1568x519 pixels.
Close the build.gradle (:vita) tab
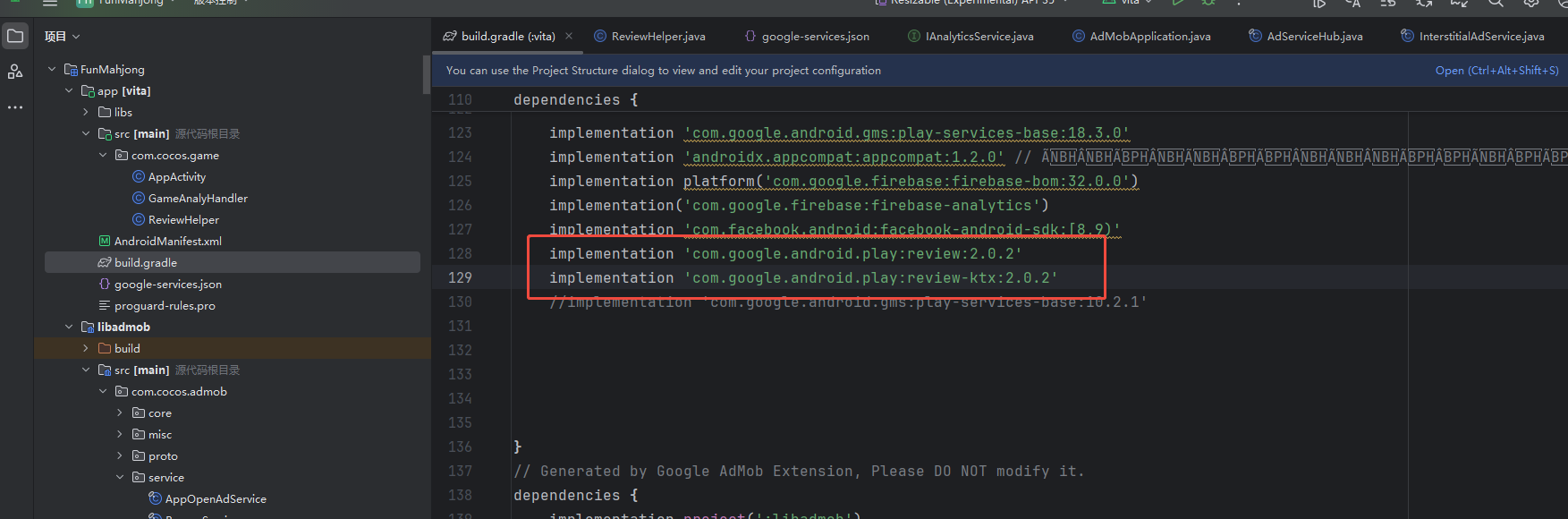point(569,36)
